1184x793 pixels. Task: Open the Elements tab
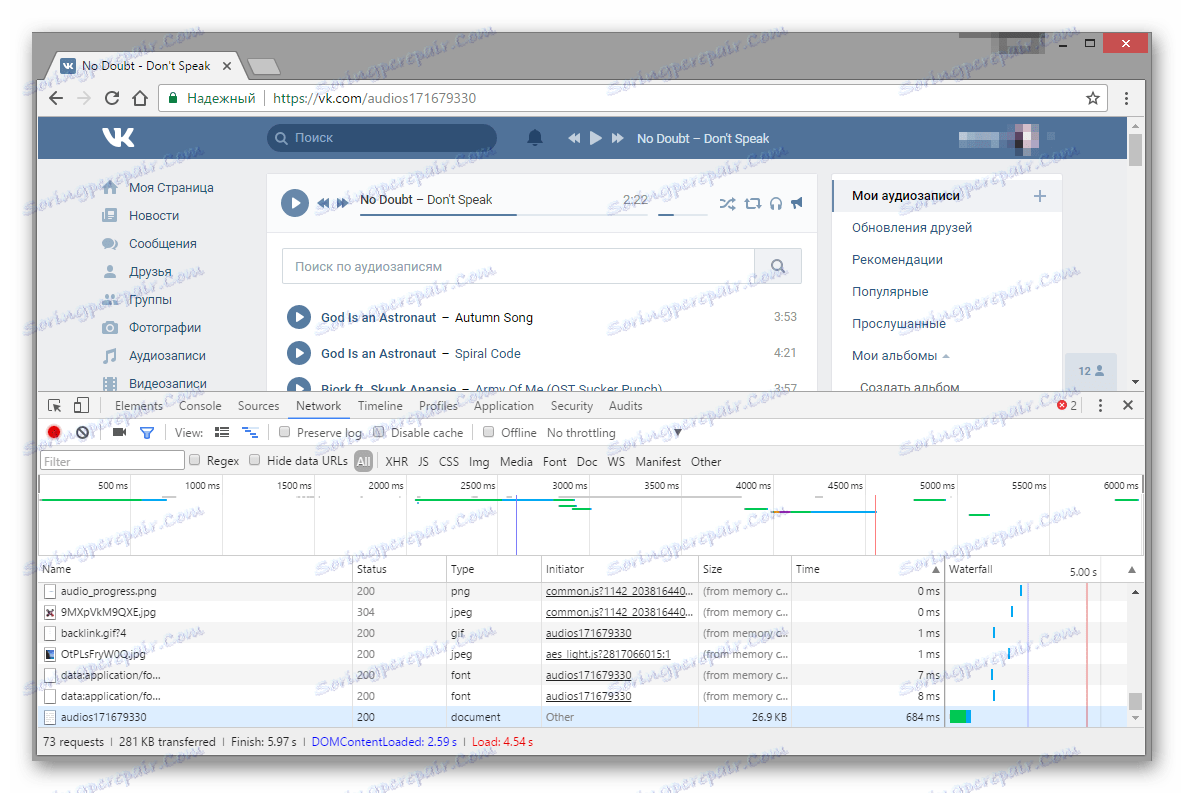tap(138, 406)
